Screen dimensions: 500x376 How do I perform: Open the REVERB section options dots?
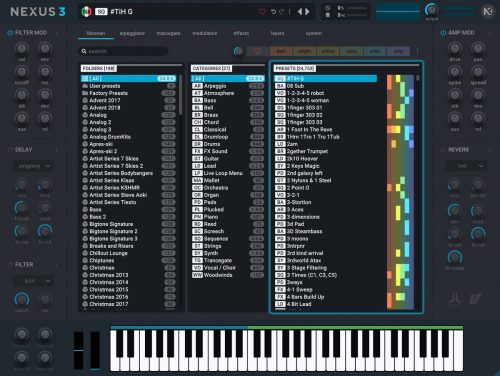489,150
